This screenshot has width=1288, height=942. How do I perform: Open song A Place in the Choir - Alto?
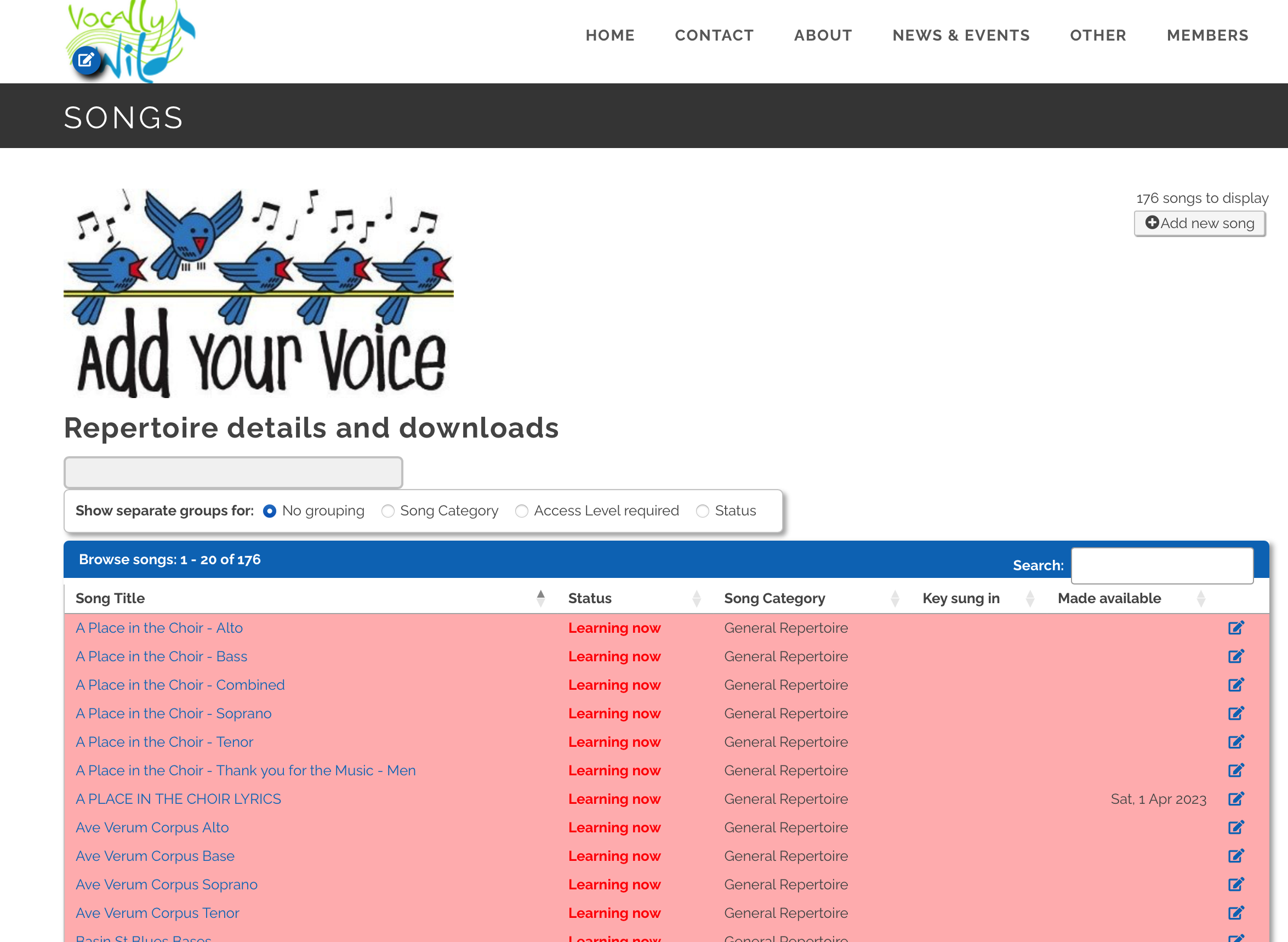(159, 628)
